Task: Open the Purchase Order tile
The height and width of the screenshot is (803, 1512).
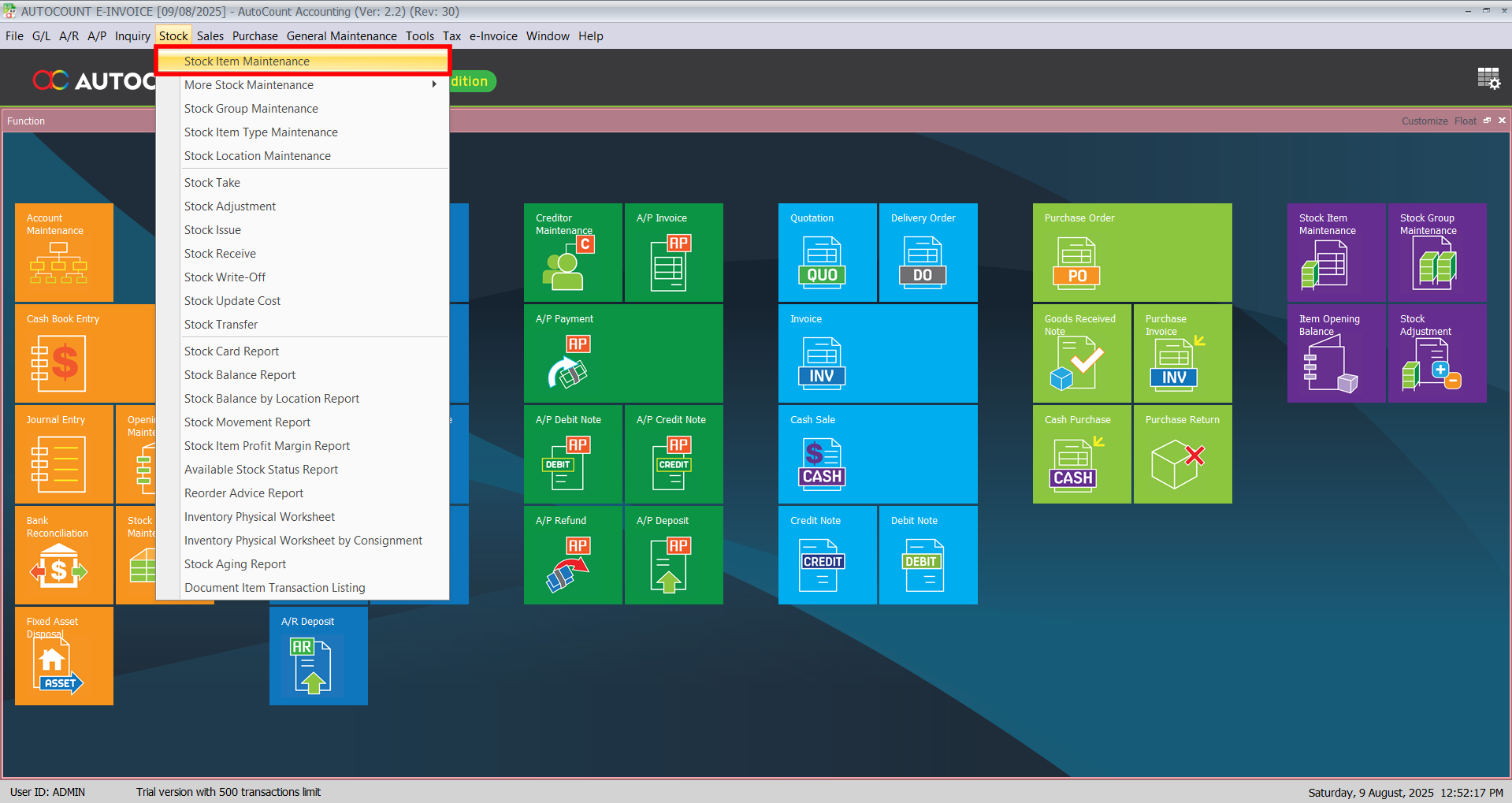Action: [1131, 252]
